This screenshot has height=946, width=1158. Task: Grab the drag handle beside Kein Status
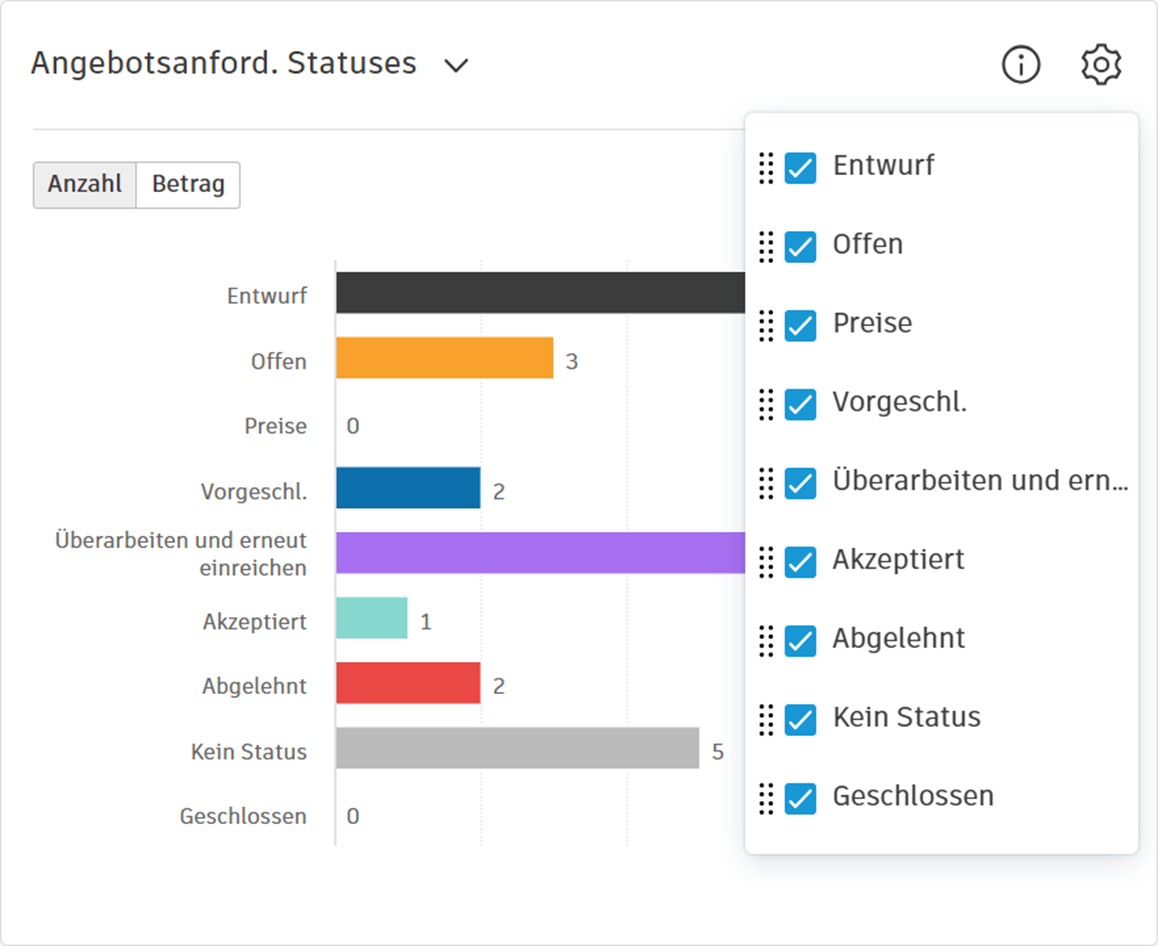(765, 719)
